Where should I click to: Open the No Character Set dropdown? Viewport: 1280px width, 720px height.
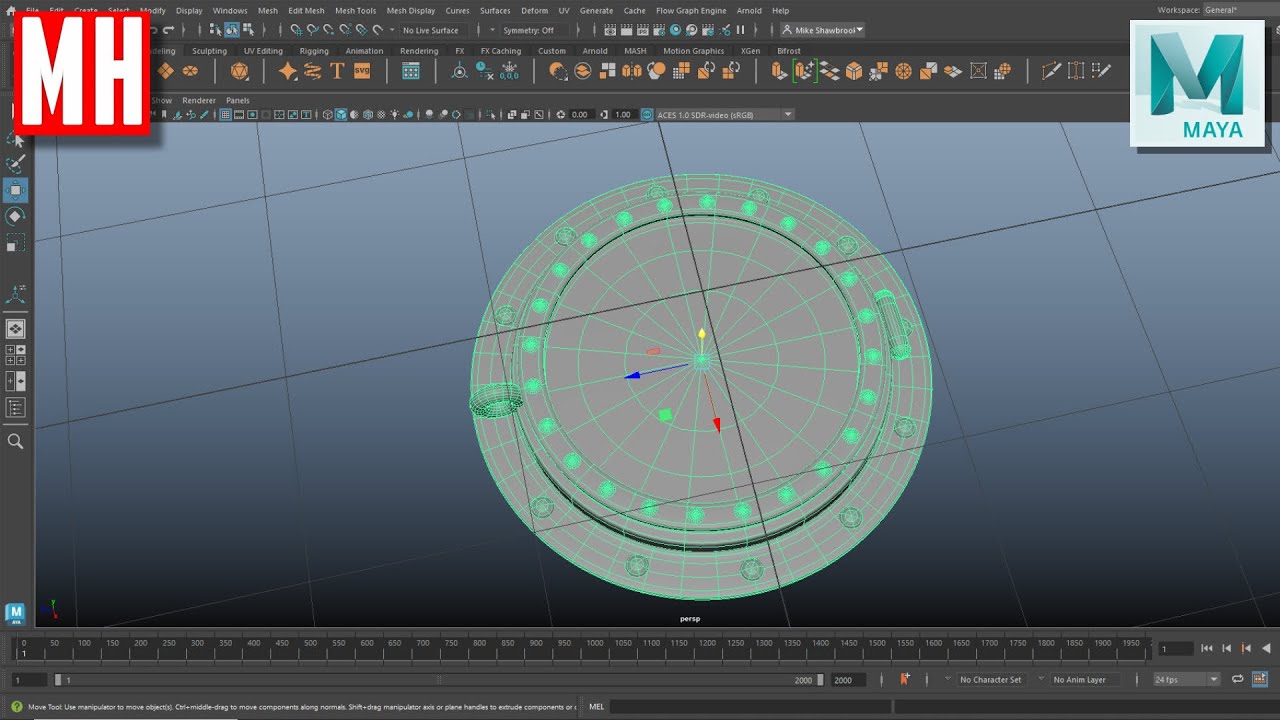pyautogui.click(x=991, y=680)
